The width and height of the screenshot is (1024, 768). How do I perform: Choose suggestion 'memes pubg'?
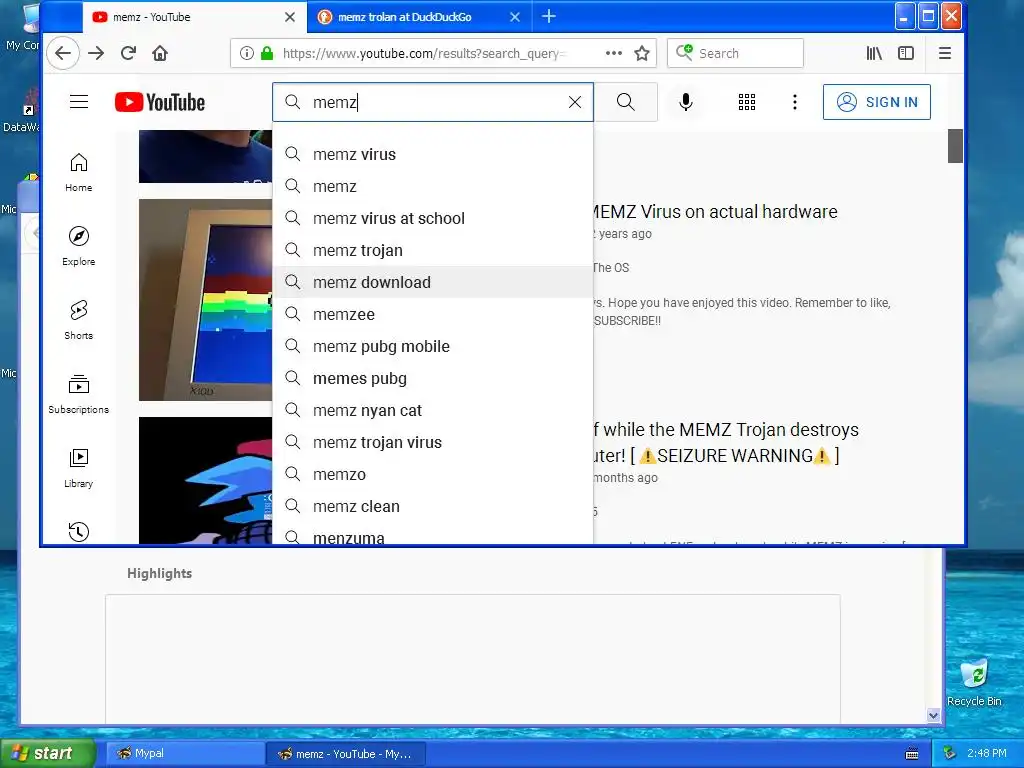click(x=433, y=378)
